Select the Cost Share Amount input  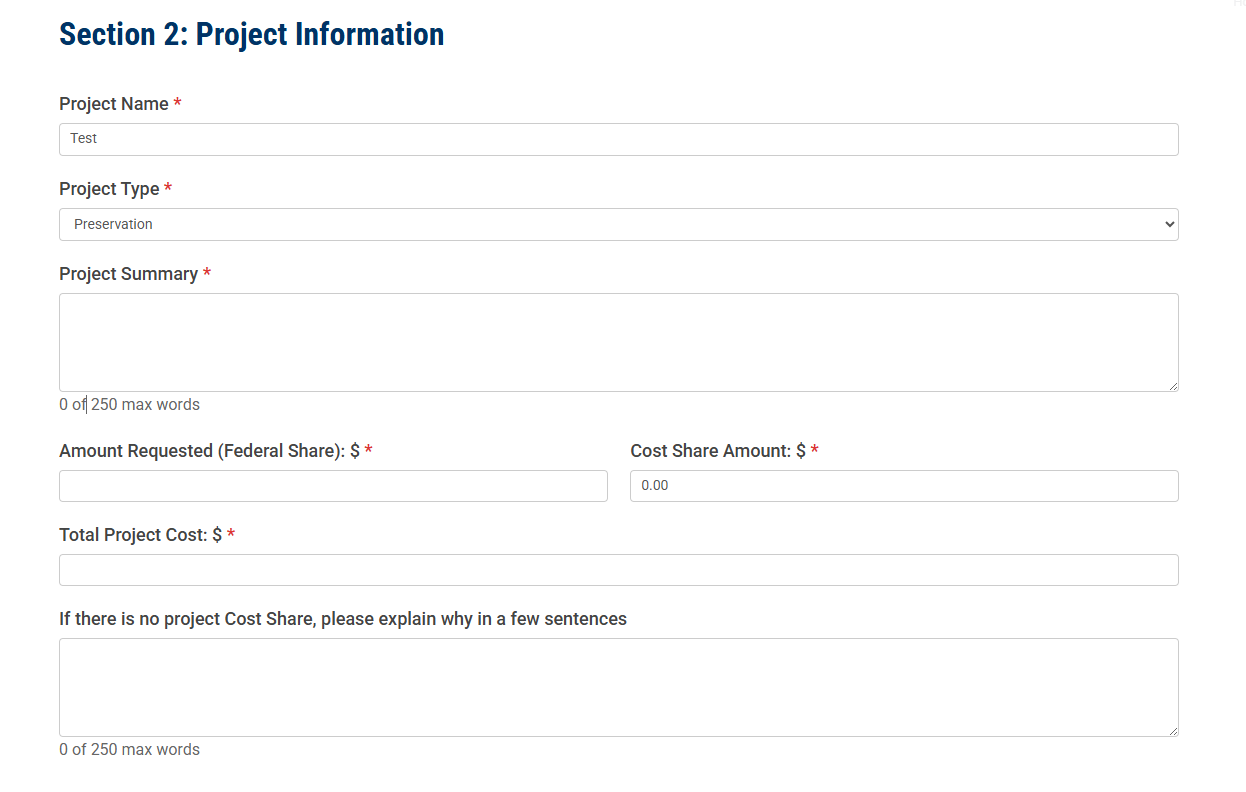(x=904, y=486)
